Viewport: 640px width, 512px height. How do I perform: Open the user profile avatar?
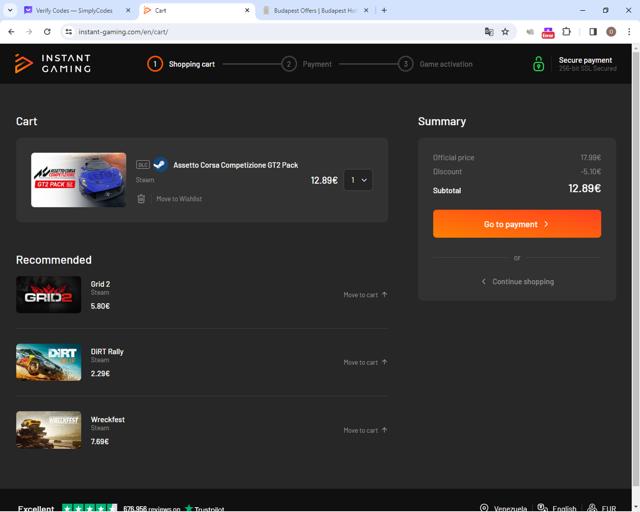[611, 32]
